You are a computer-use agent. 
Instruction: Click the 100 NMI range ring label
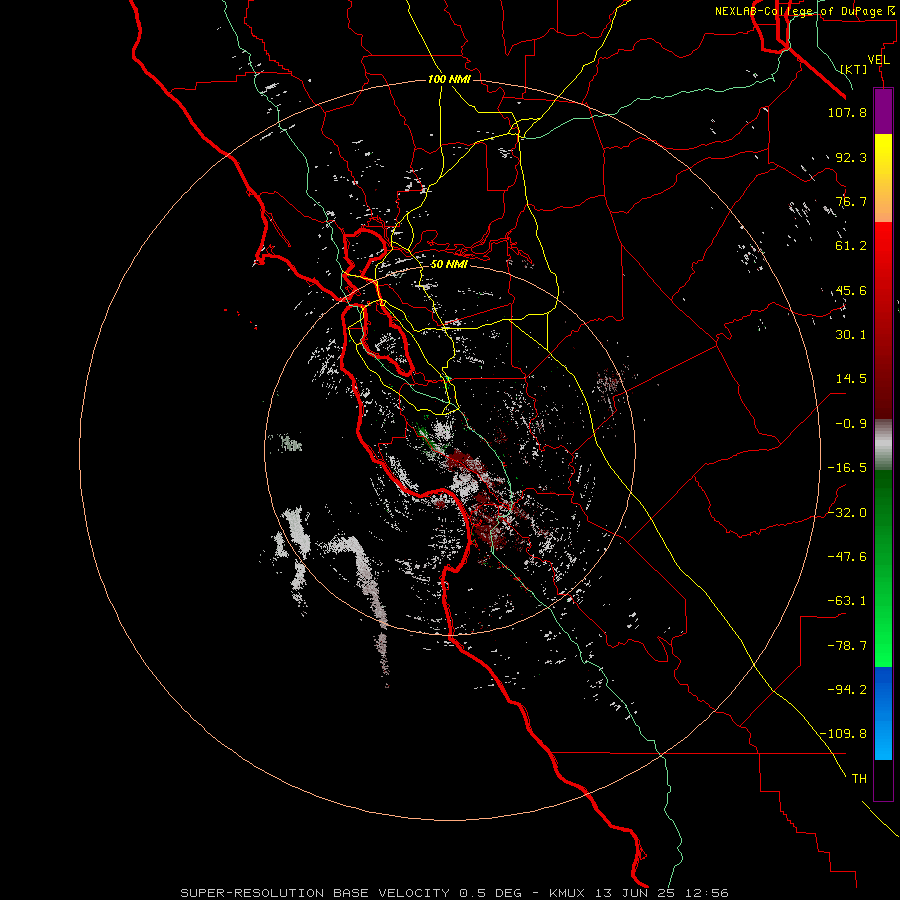click(449, 79)
